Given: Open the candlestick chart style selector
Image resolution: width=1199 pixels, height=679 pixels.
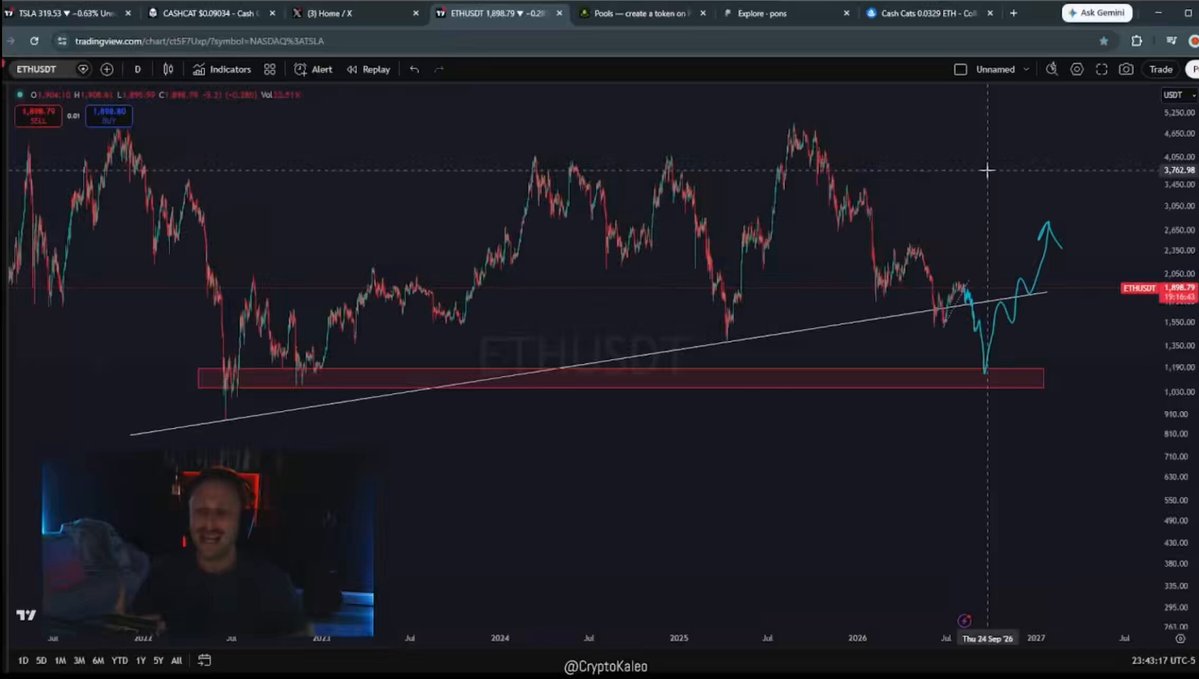Looking at the screenshot, I should pyautogui.click(x=168, y=70).
